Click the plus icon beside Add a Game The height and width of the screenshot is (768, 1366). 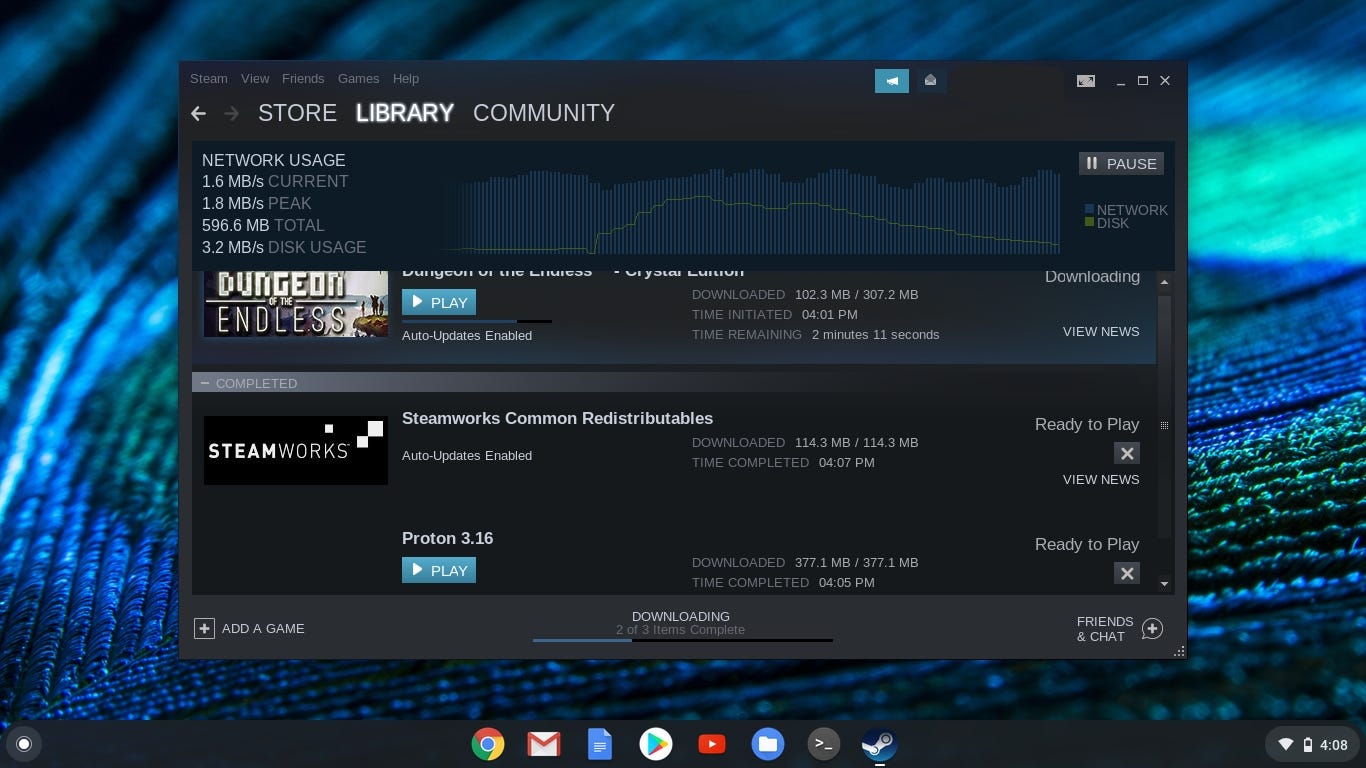point(204,628)
